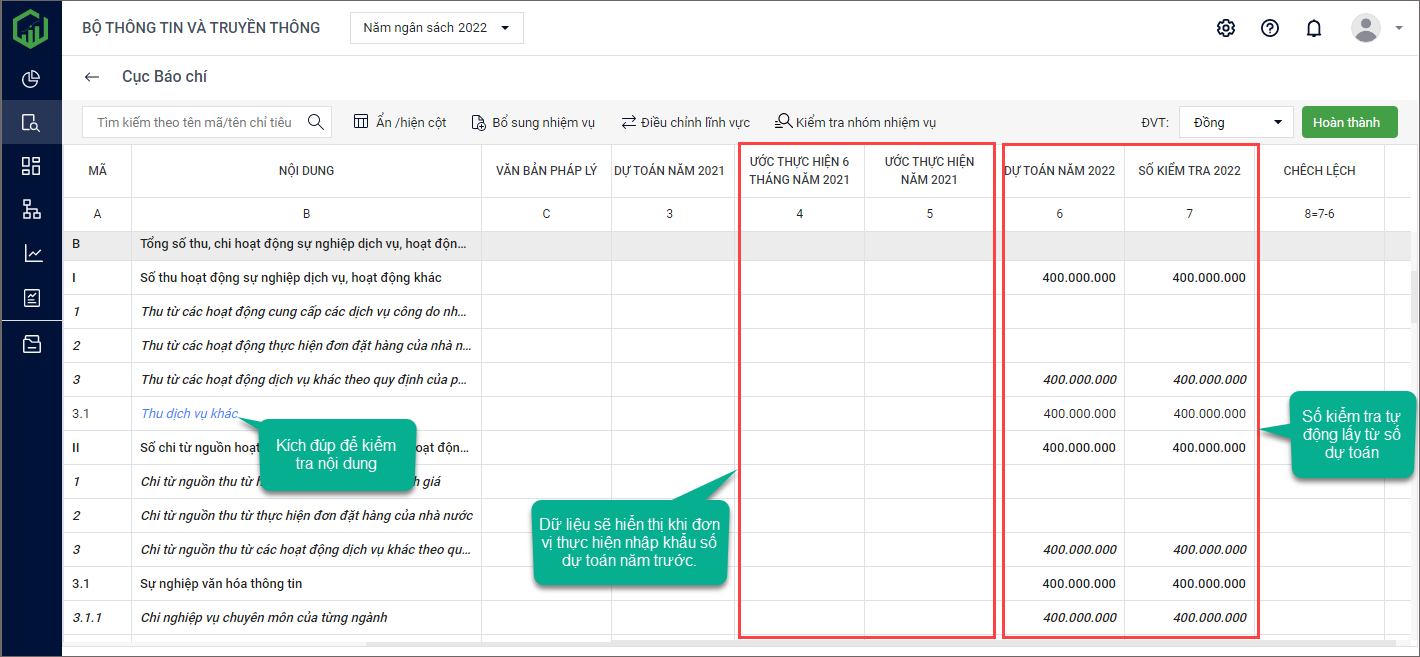Open the notifications bell

point(1314,28)
